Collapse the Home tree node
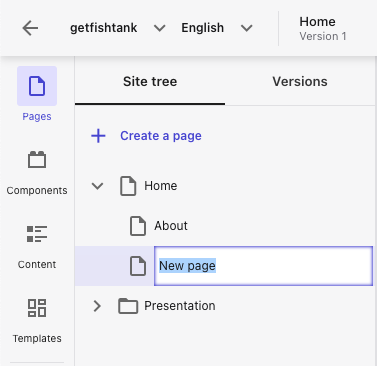 97,186
